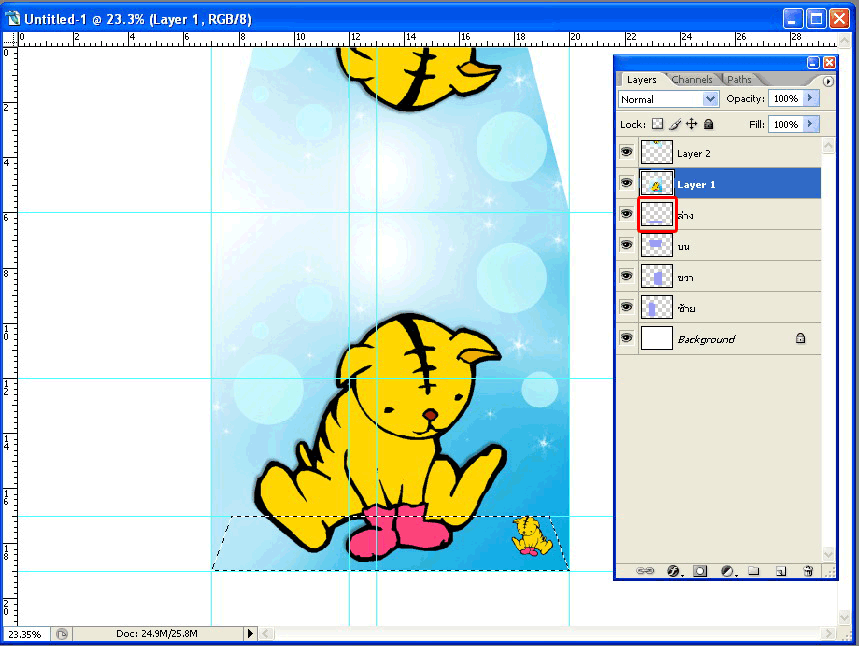The width and height of the screenshot is (859, 646).
Task: Select the บน layer name
Action: pos(684,247)
